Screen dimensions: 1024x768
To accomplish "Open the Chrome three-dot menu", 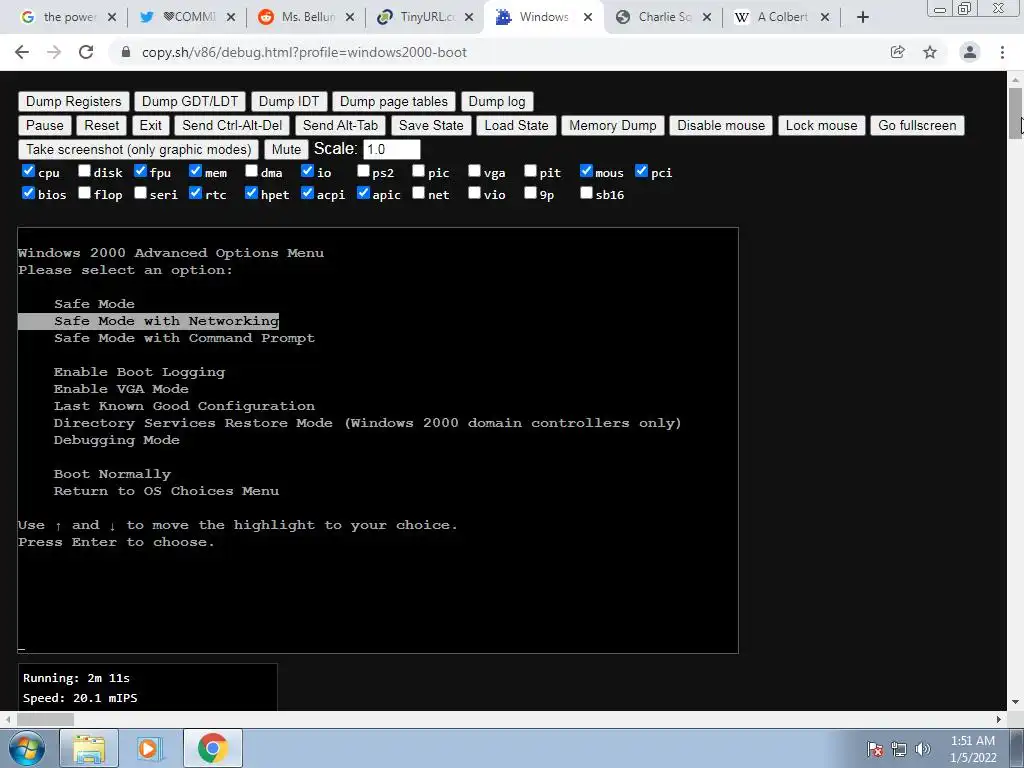I will 1002,52.
